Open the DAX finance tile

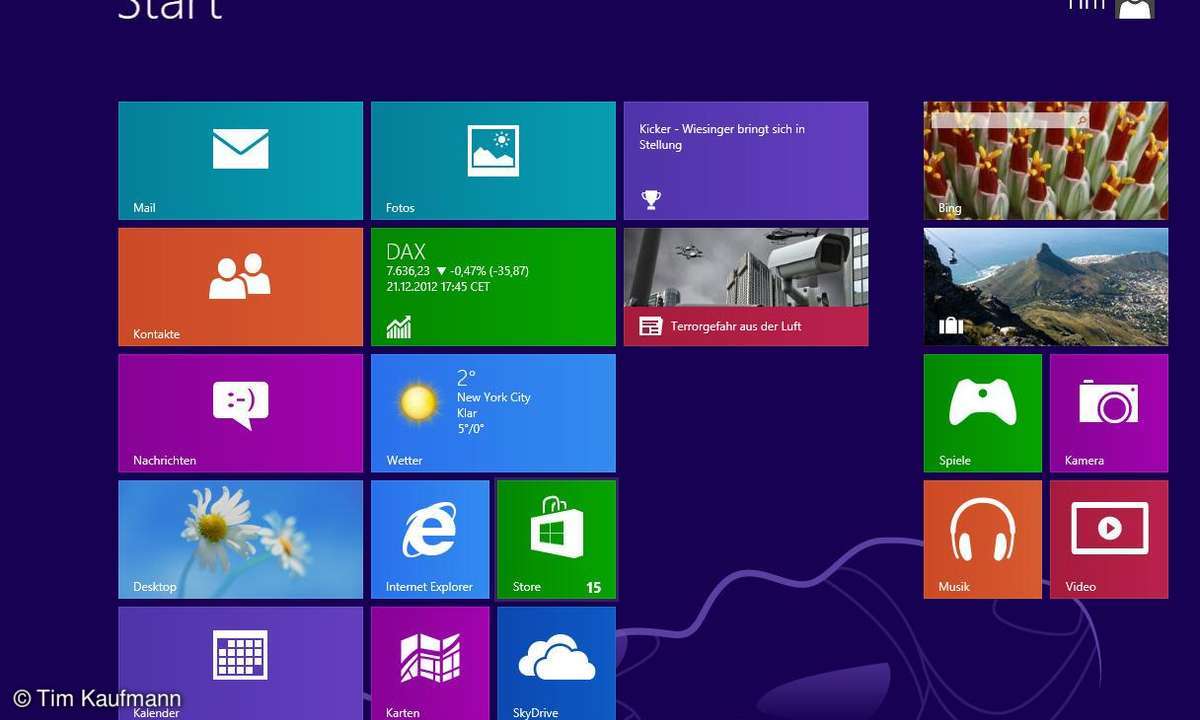(x=493, y=287)
